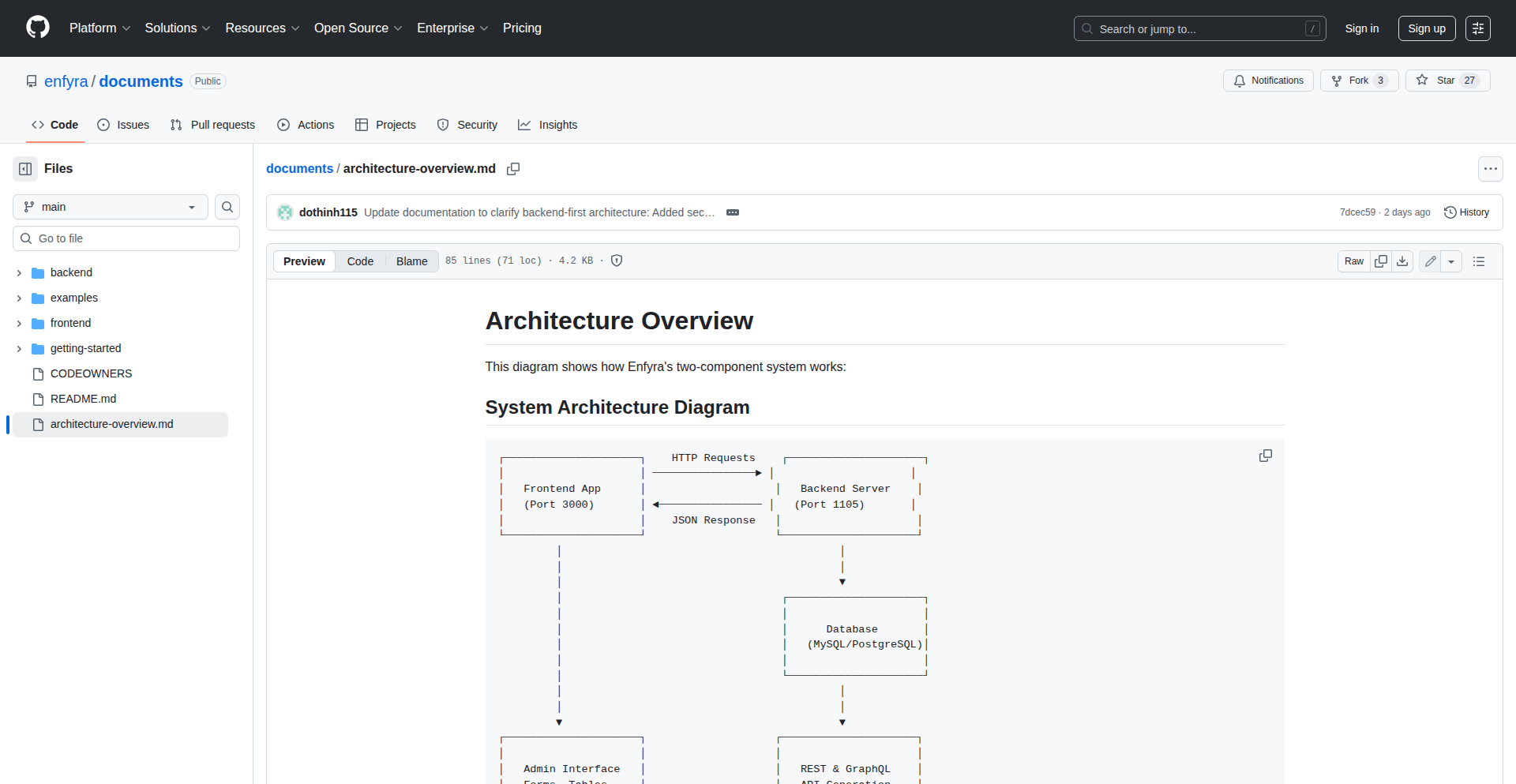Switch to the Code view
Image resolution: width=1516 pixels, height=784 pixels.
pos(360,261)
